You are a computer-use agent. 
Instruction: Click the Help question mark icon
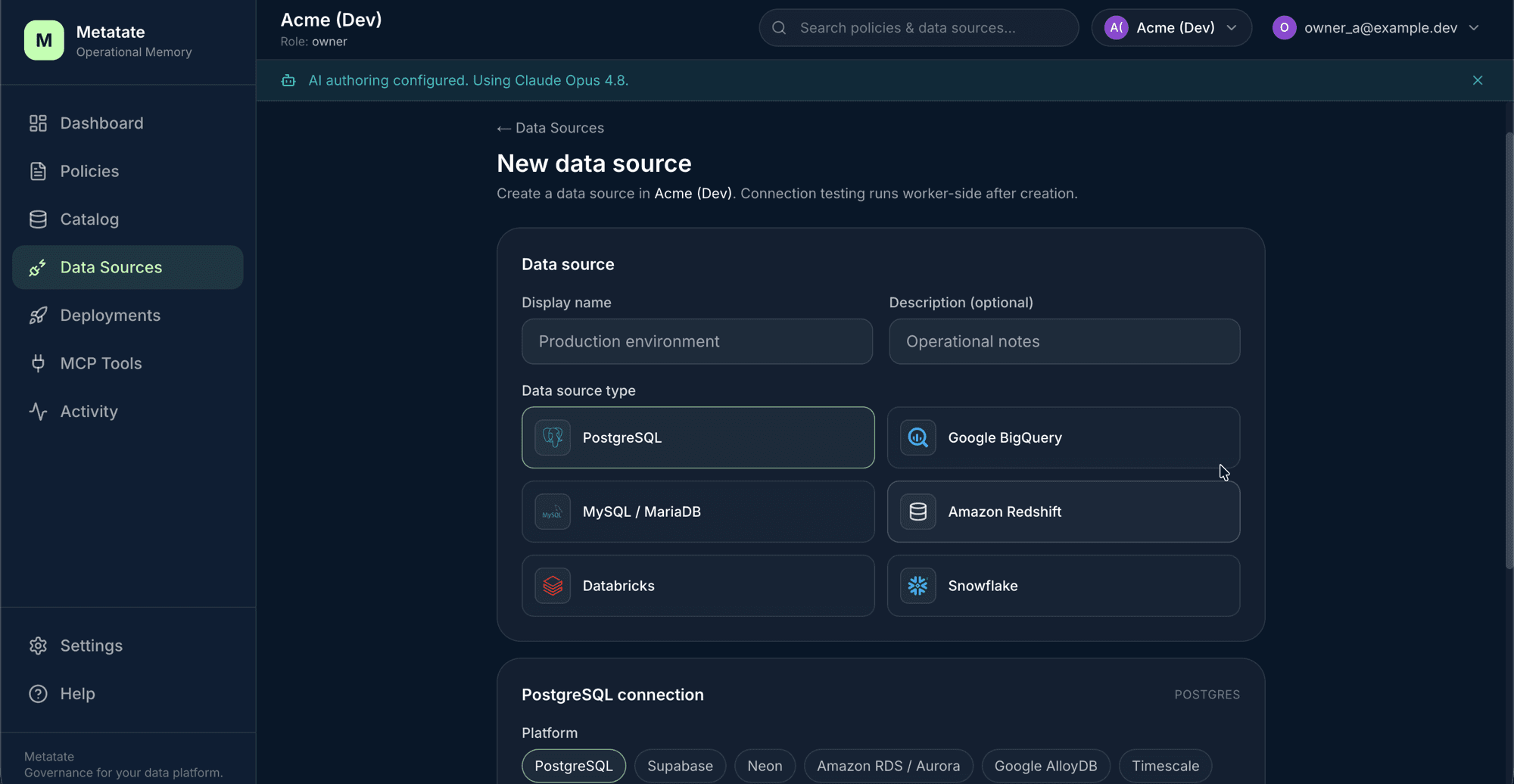38,694
